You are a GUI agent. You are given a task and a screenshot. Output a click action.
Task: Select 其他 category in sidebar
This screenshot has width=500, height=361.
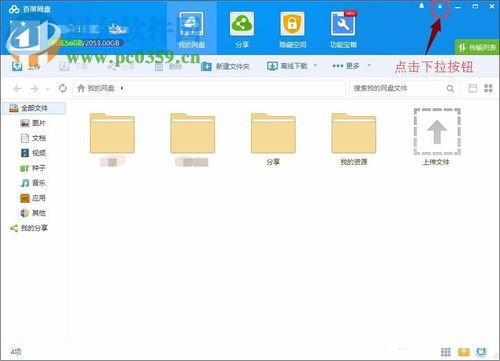pos(33,213)
